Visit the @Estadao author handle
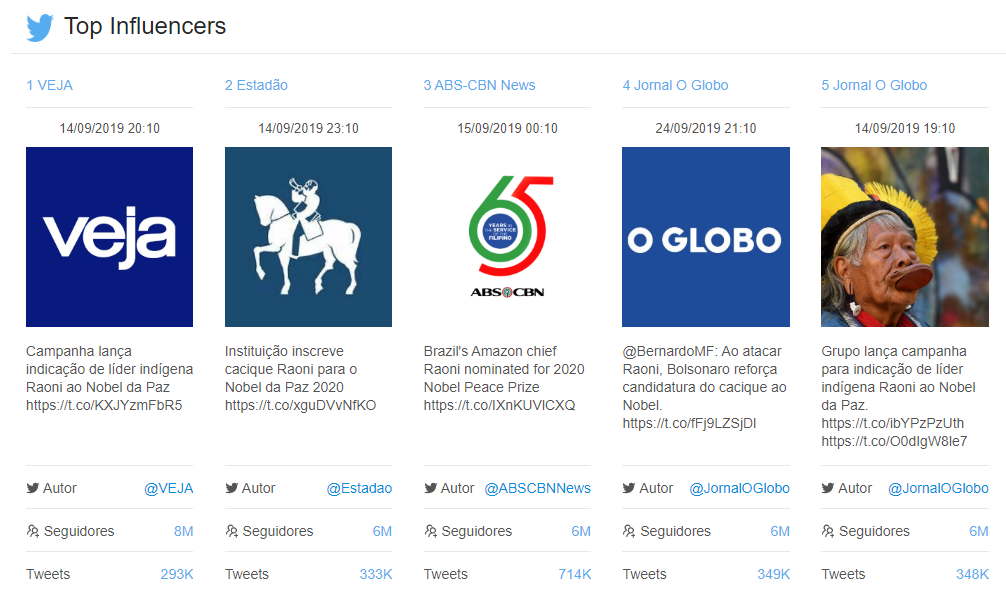 click(x=359, y=488)
